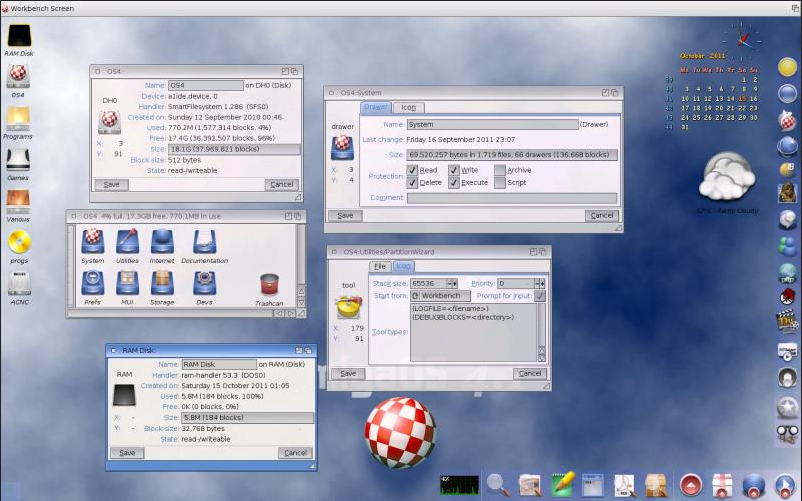Uncheck the Read protection checkbox
The height and width of the screenshot is (501, 802).
[x=412, y=171]
